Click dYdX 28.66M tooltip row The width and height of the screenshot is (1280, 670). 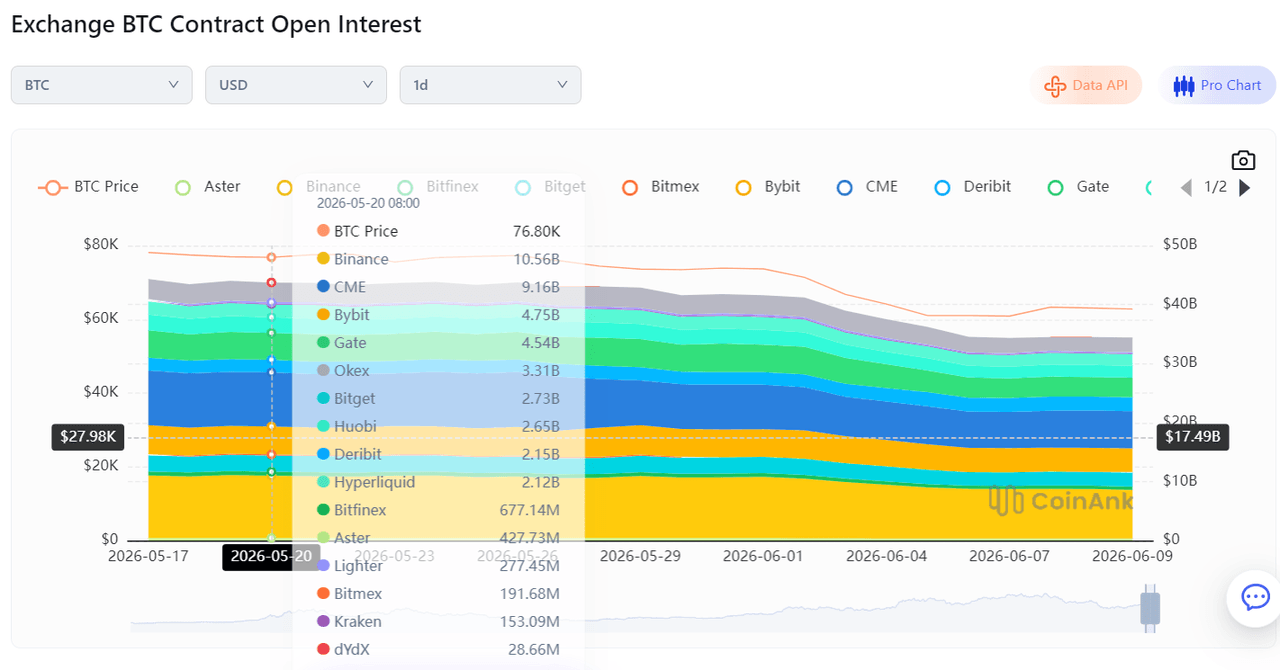coord(438,650)
